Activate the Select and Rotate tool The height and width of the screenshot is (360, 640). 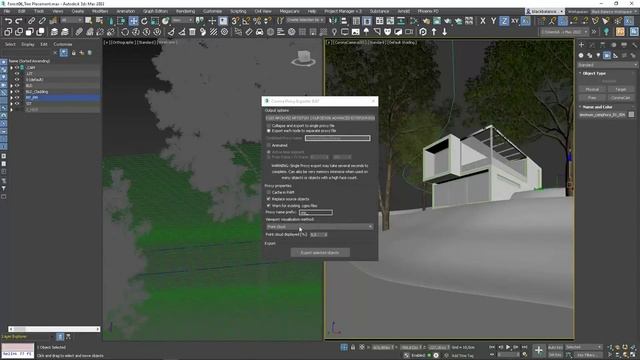pyautogui.click(x=144, y=20)
